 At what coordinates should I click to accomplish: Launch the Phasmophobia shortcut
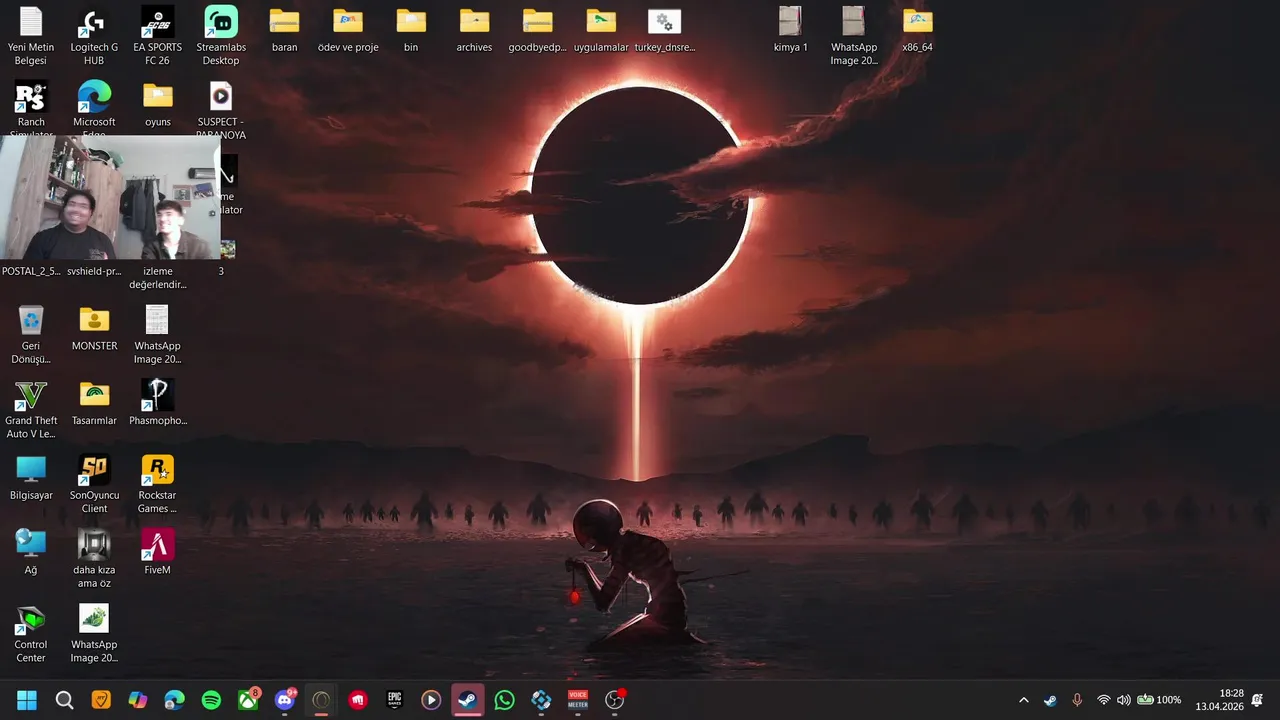point(157,404)
